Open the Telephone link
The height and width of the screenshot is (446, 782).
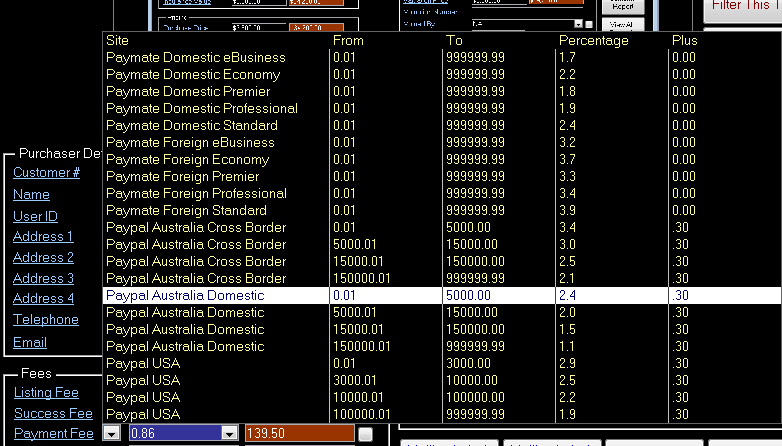46,320
